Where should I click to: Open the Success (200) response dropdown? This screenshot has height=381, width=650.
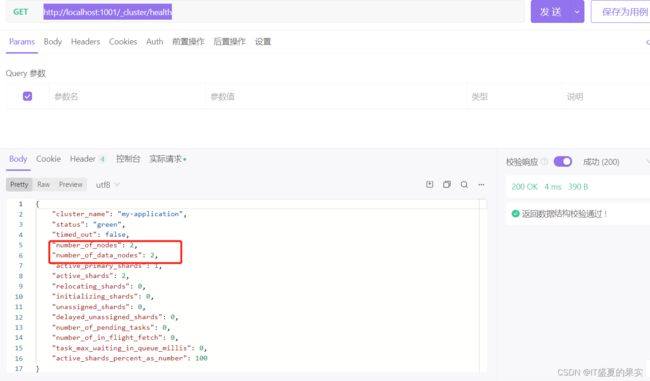tap(616, 162)
